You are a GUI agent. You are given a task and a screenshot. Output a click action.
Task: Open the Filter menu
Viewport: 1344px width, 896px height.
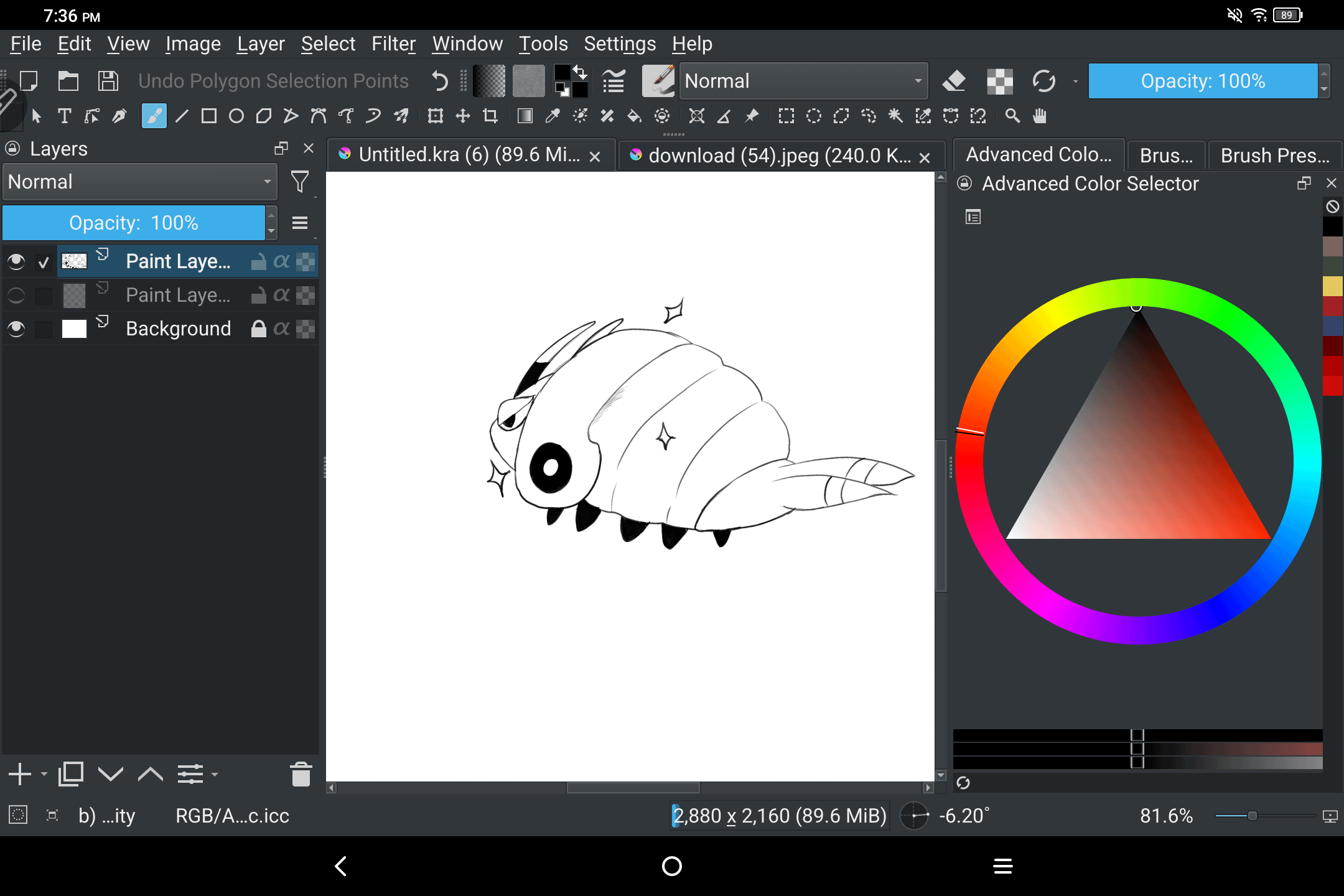coord(393,44)
